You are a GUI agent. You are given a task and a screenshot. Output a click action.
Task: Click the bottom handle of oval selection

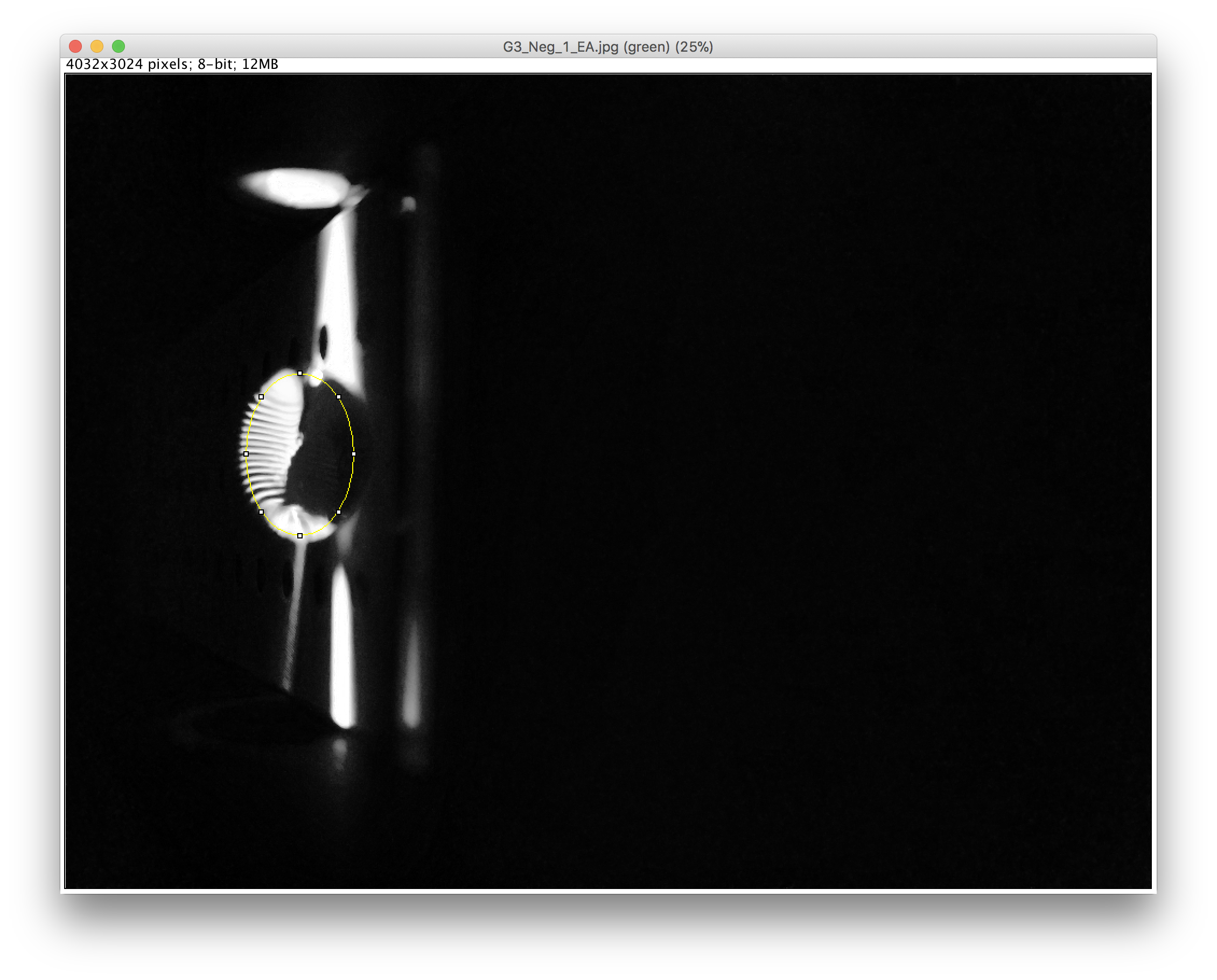pyautogui.click(x=300, y=536)
